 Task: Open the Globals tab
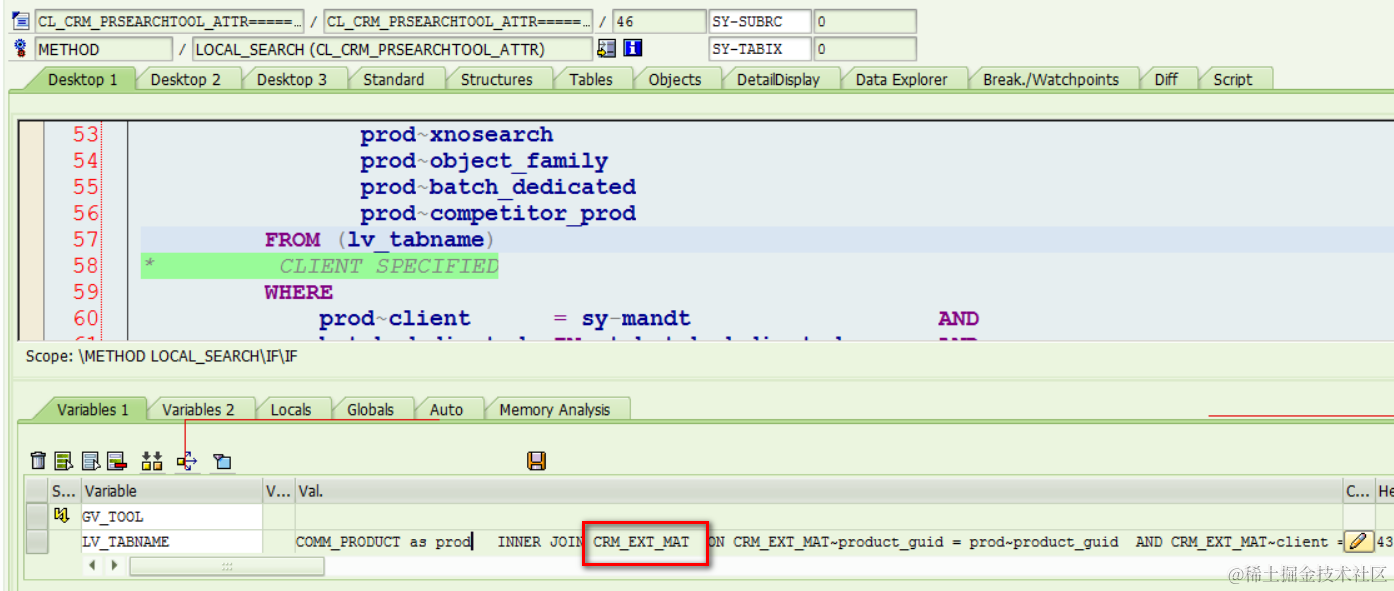(x=370, y=409)
